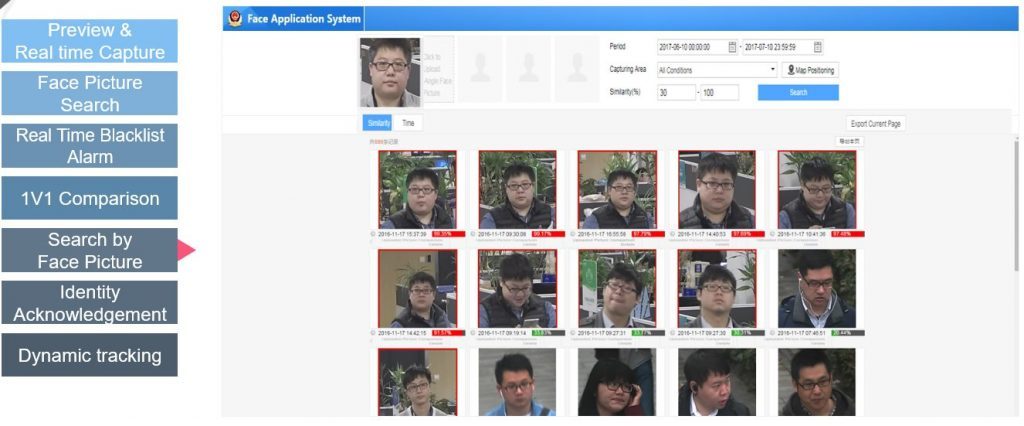Tick the circle beside 2016-11-17 09:30:08
This screenshot has width=1024, height=426.
[473, 234]
